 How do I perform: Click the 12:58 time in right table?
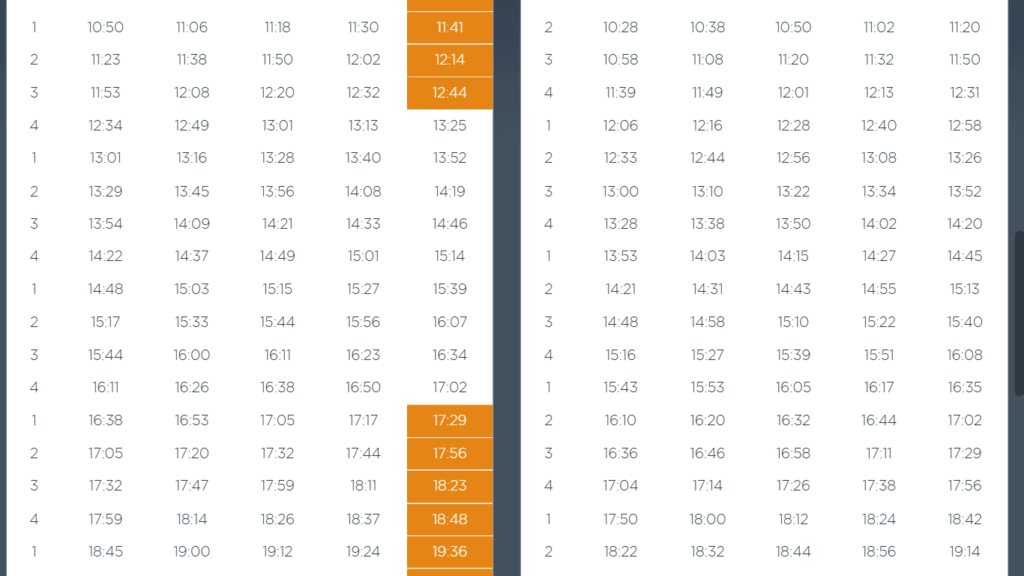click(x=965, y=125)
